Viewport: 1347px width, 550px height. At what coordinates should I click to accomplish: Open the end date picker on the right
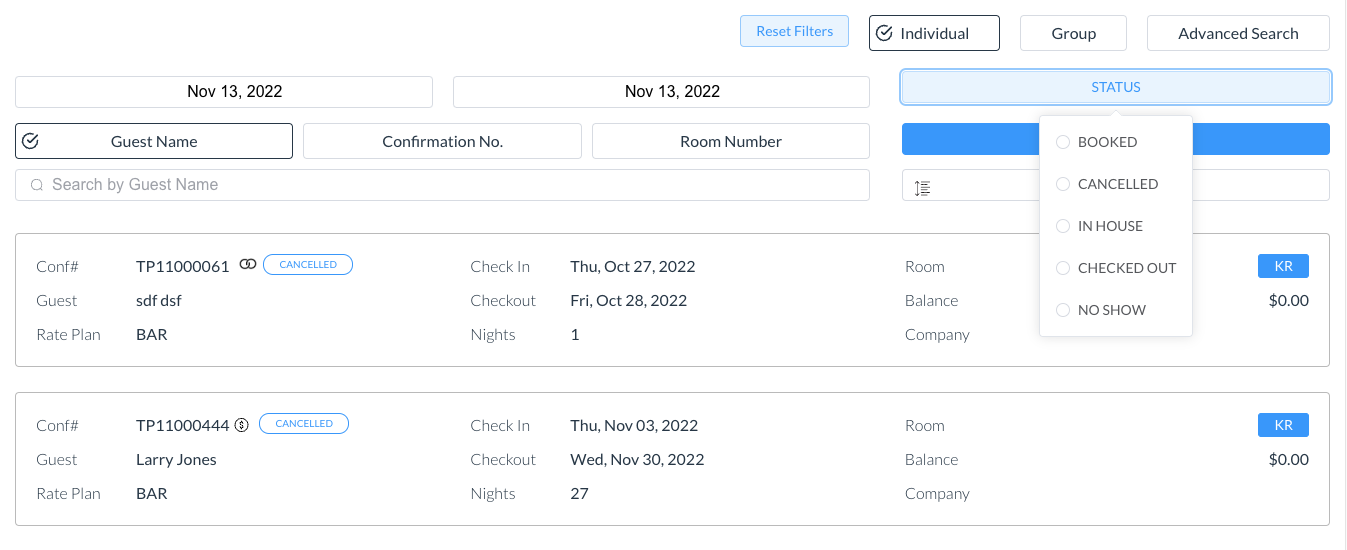coord(661,91)
